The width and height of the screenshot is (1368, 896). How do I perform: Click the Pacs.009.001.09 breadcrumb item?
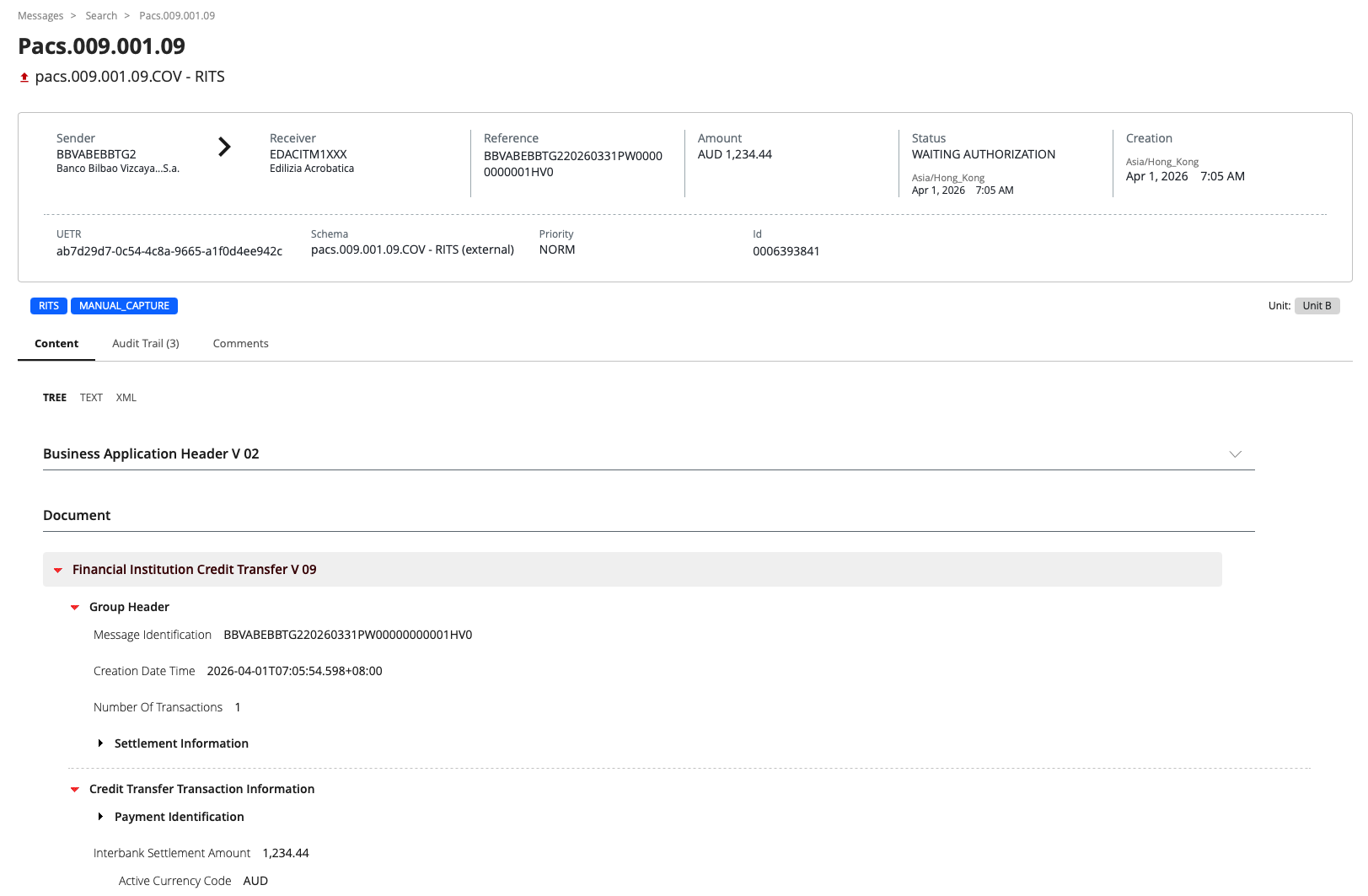(177, 16)
